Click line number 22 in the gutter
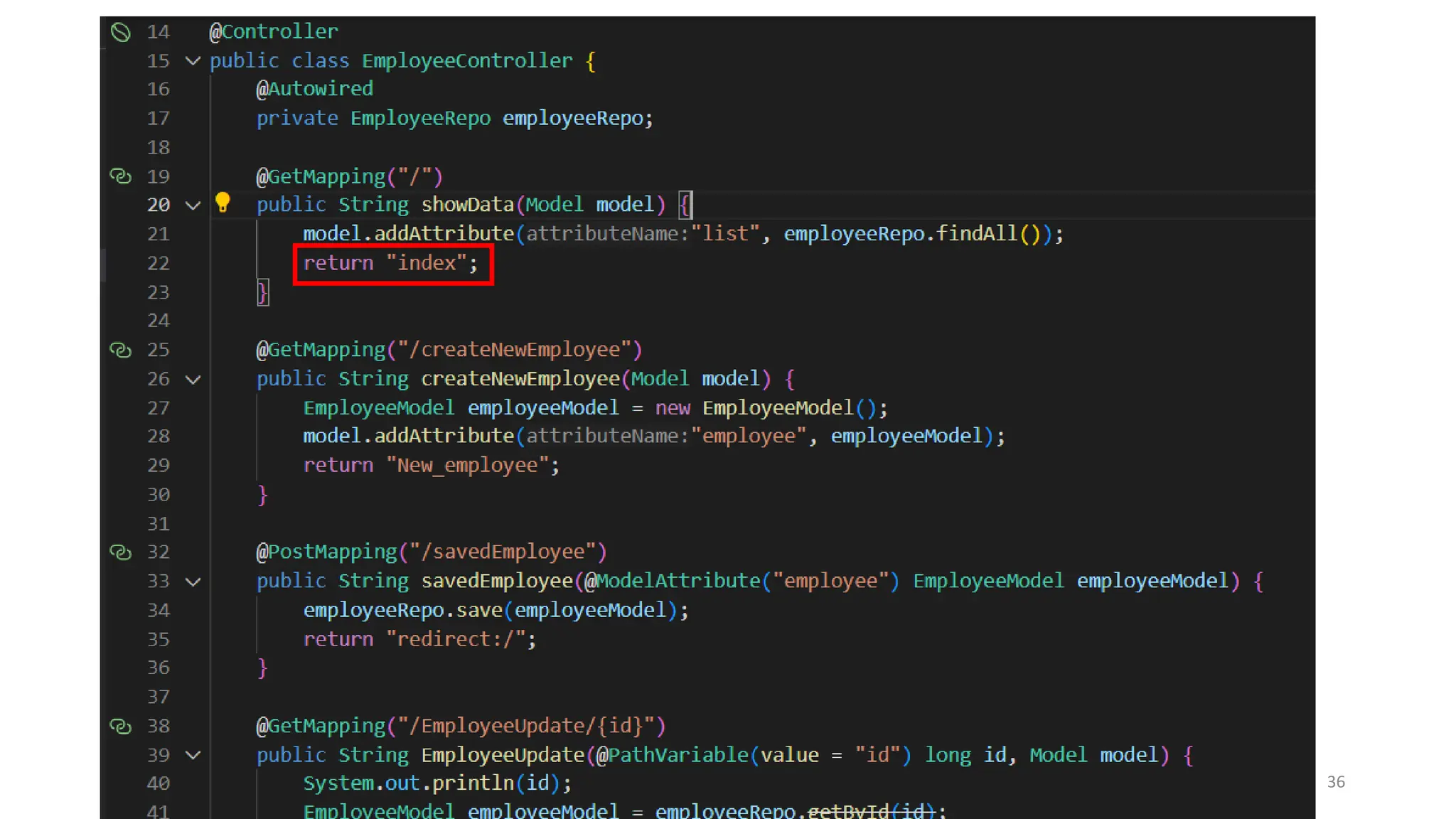This screenshot has height=819, width=1456. pyautogui.click(x=158, y=264)
